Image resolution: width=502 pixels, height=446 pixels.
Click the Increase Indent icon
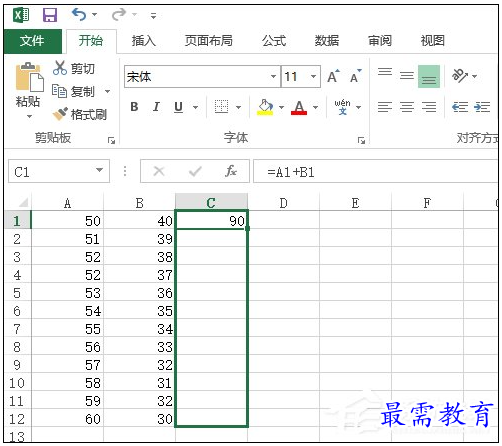[x=482, y=107]
